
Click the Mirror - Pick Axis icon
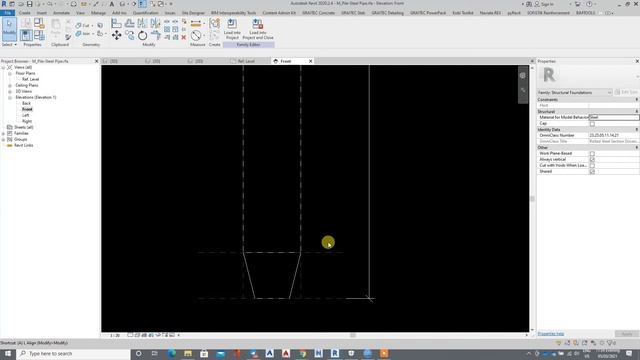tap(142, 23)
